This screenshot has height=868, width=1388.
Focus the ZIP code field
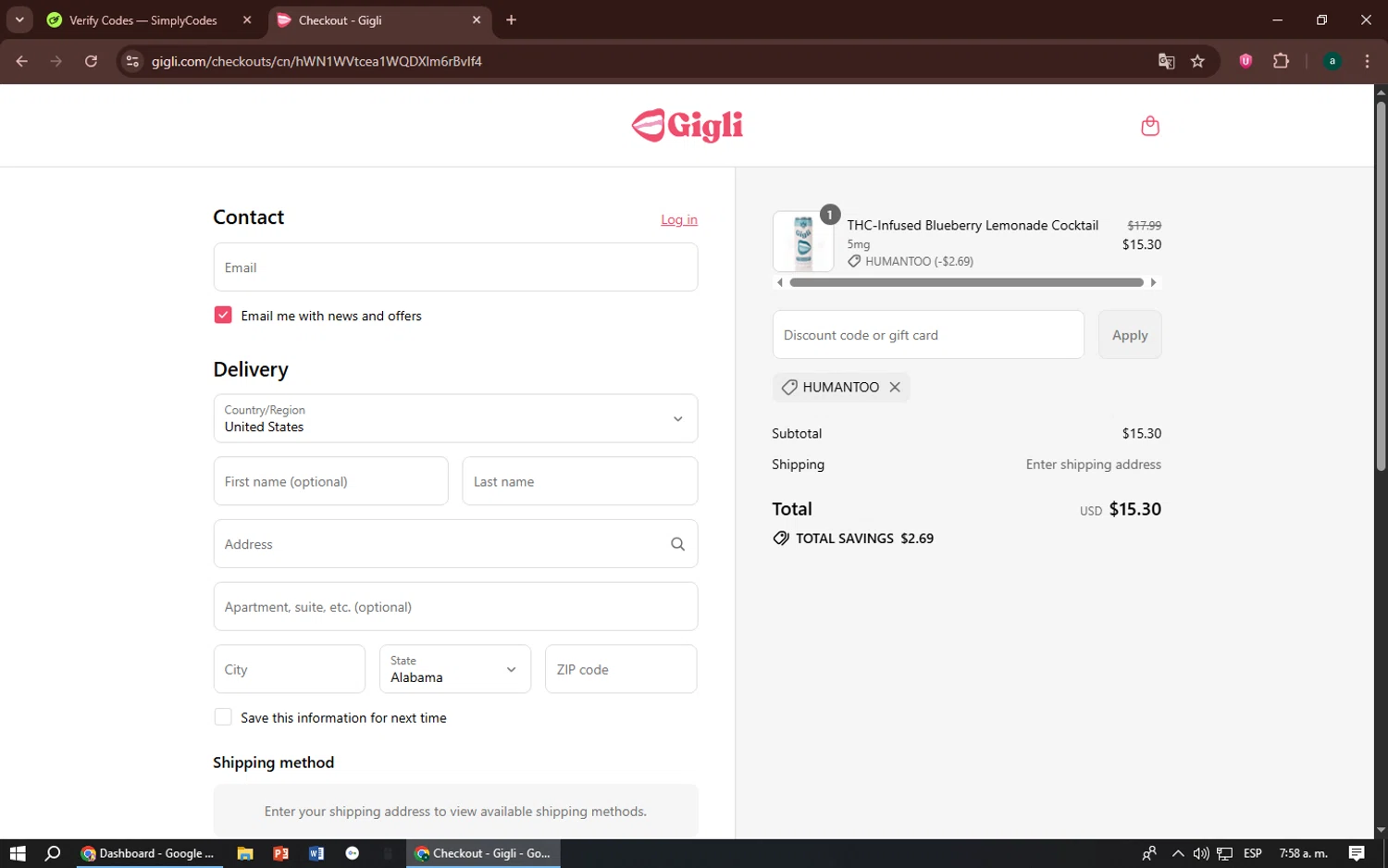pyautogui.click(x=621, y=669)
